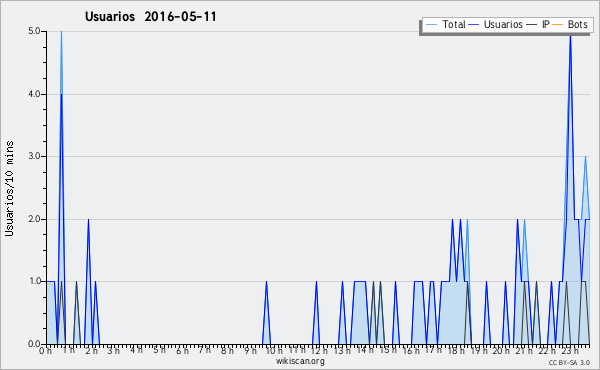Image resolution: width=600 pixels, height=370 pixels.
Task: Open the wikiscan.org link
Action: click(x=300, y=361)
